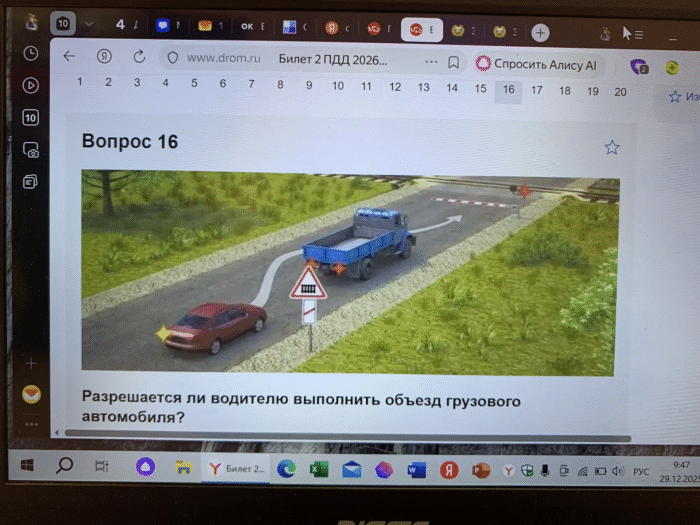Open PowerPoint from the taskbar
The height and width of the screenshot is (525, 700).
pos(481,471)
